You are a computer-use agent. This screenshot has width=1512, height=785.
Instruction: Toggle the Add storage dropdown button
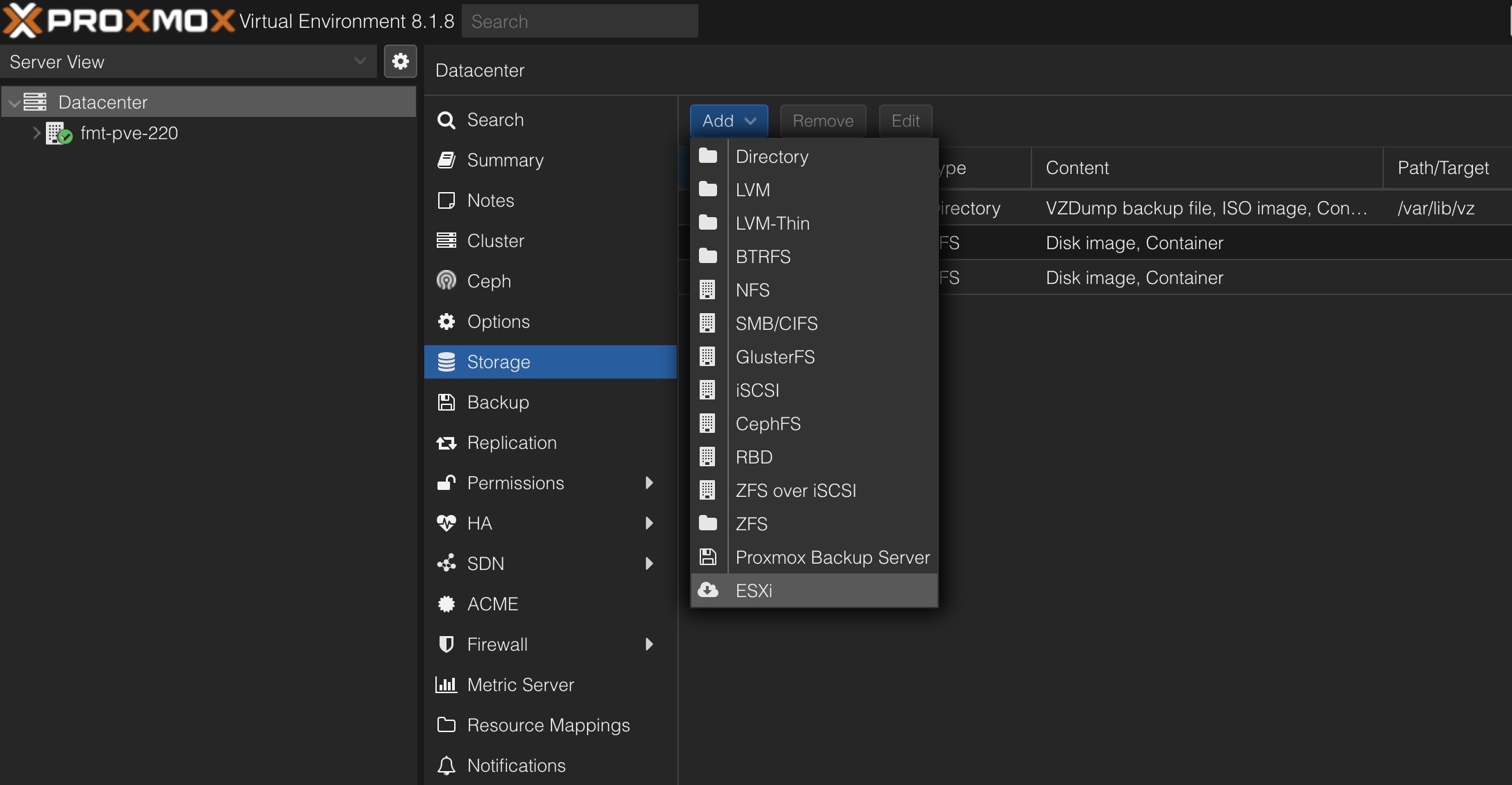pos(728,120)
